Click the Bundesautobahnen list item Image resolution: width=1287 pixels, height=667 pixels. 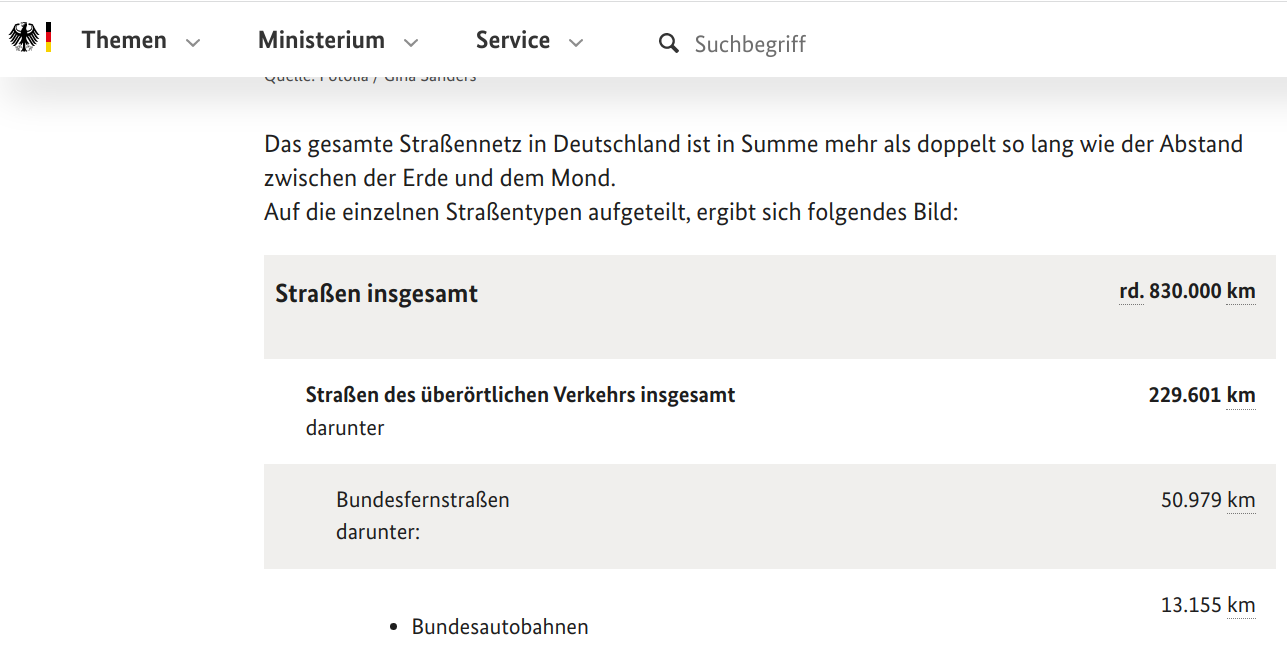pyautogui.click(x=500, y=627)
